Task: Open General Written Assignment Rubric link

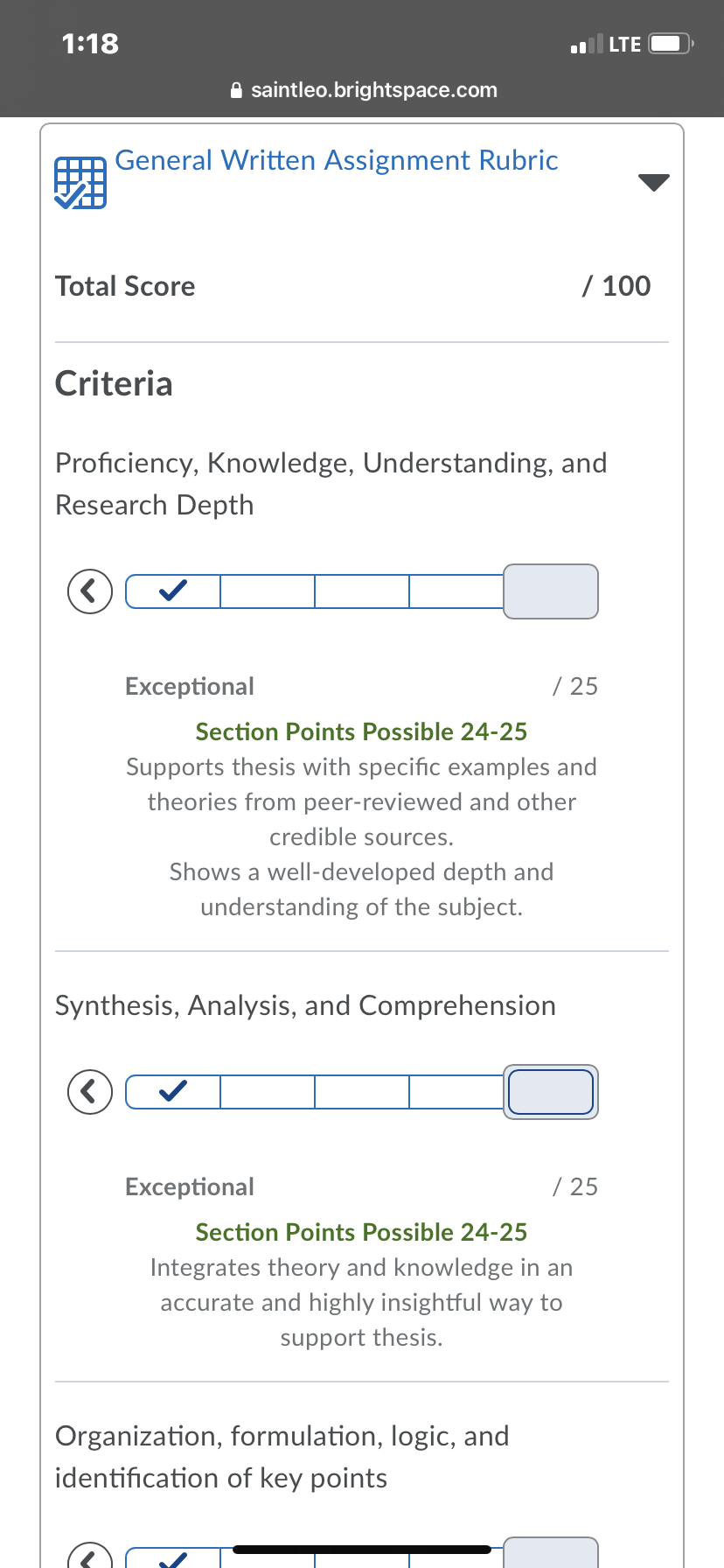Action: point(337,161)
